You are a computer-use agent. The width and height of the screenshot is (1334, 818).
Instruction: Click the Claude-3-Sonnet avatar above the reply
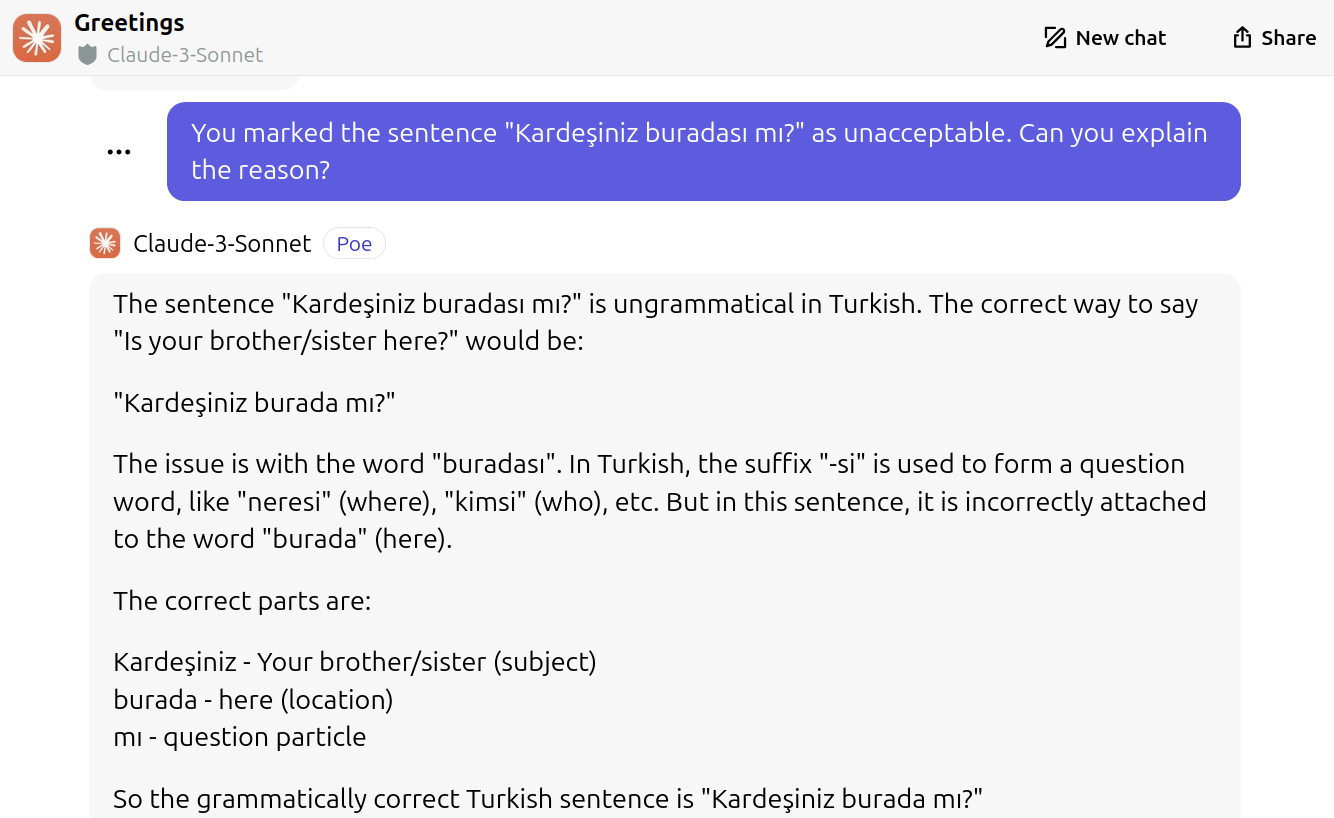point(105,243)
